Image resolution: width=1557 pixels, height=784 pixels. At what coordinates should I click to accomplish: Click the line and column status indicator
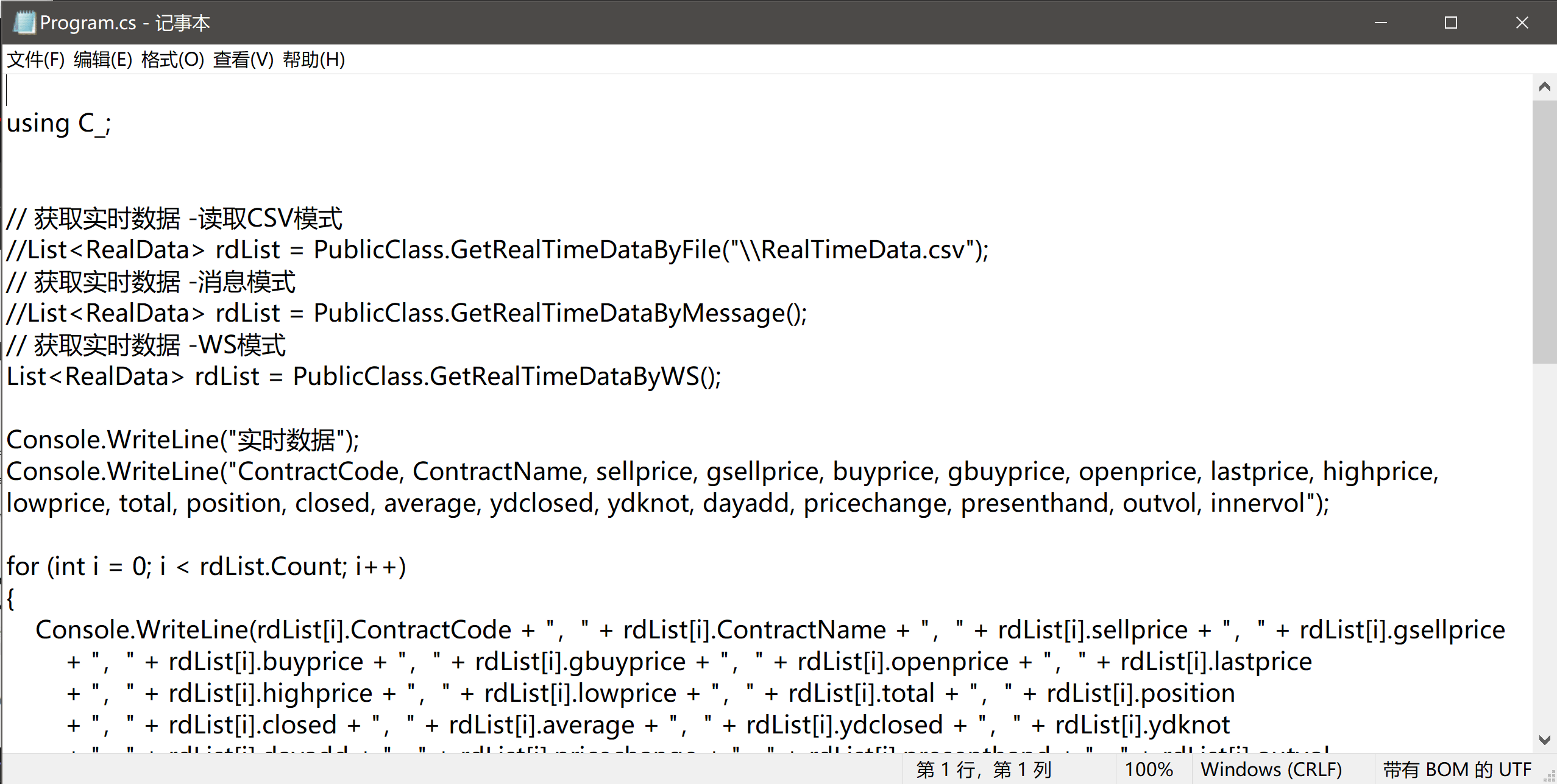(984, 769)
